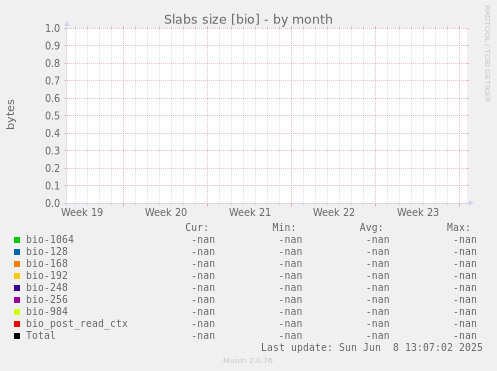Screen dimensions: 497x371
Task: Click the bytes y-axis label
Action: click(11, 114)
